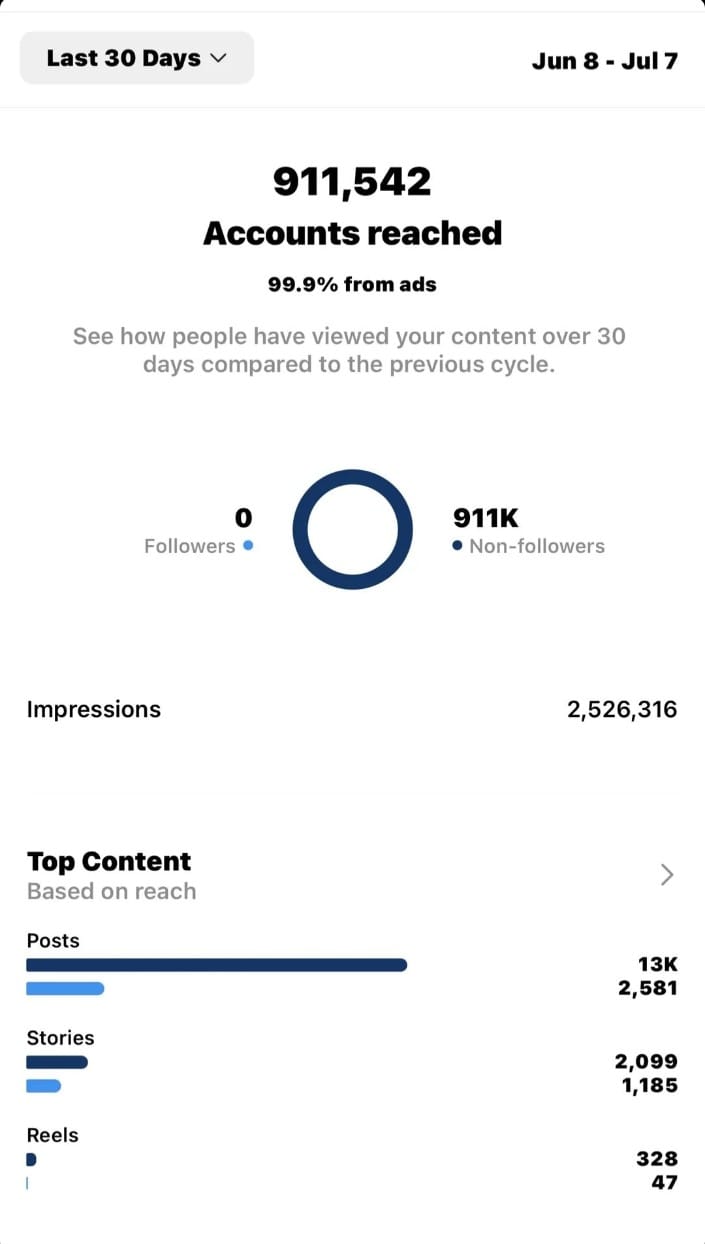Click the dark blue Non-followers legend dot
Image resolution: width=705 pixels, height=1244 pixels.
[457, 546]
